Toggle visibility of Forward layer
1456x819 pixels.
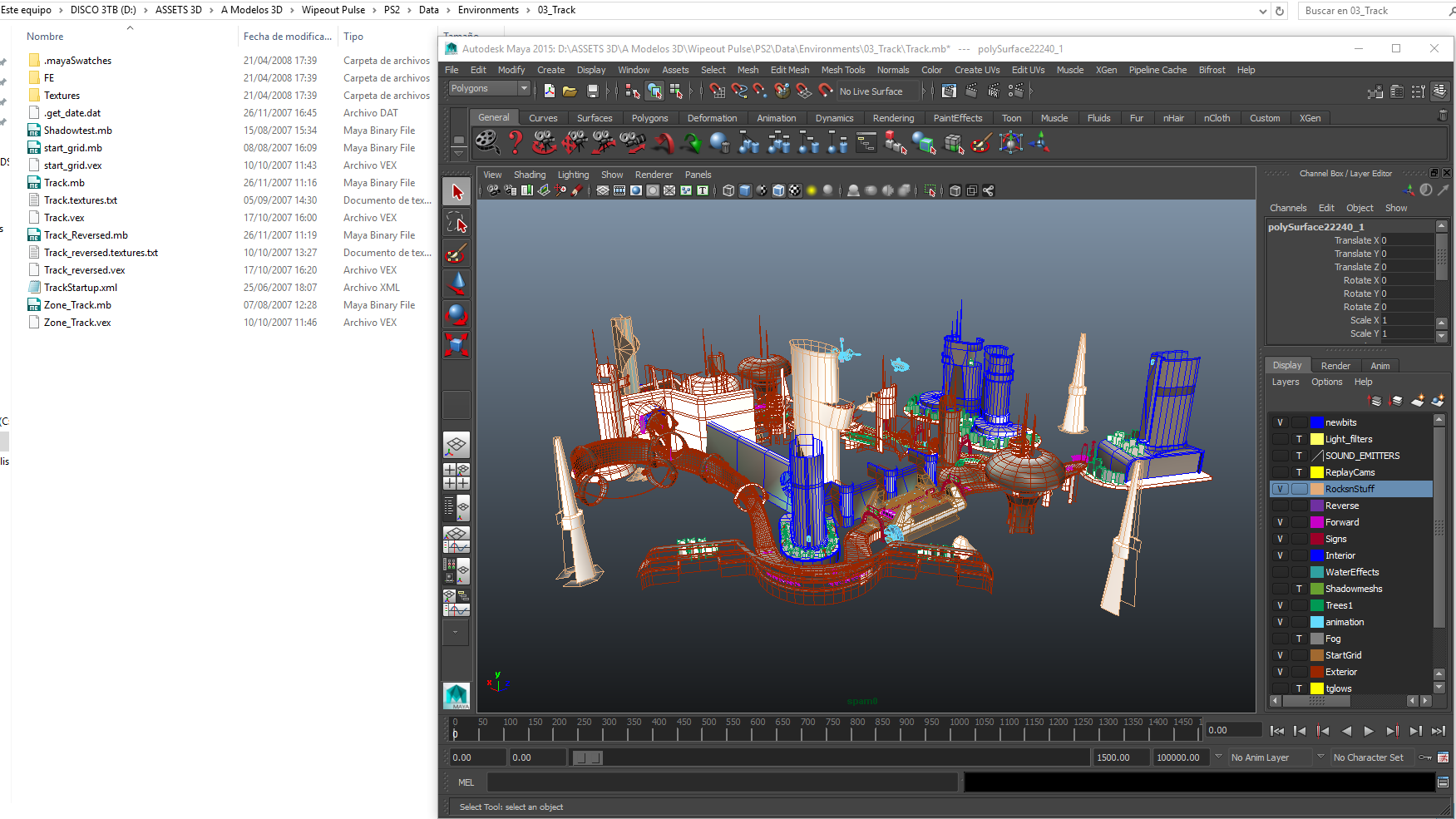[1281, 522]
